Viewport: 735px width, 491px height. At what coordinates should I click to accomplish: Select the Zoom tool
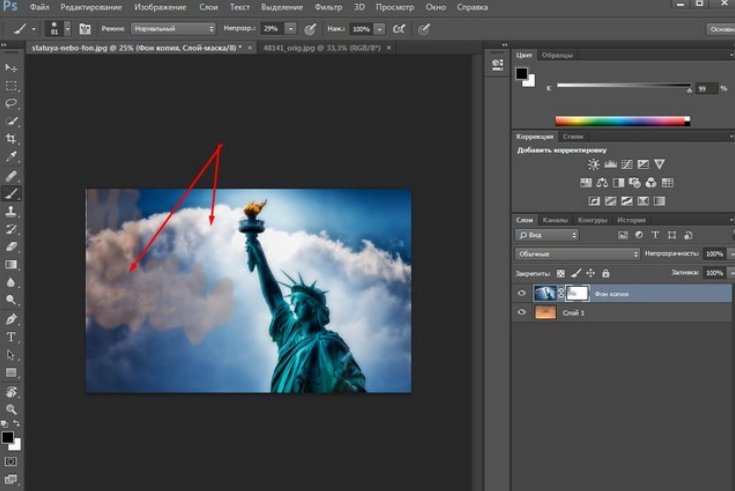point(11,409)
